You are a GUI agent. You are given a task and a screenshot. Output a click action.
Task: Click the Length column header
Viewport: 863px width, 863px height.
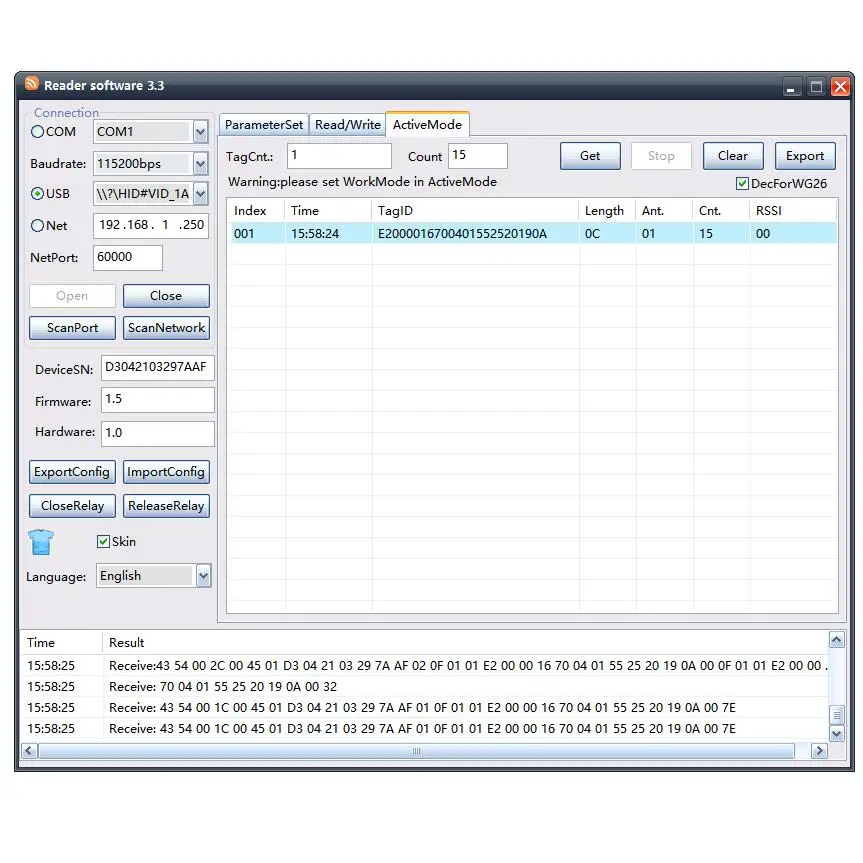pyautogui.click(x=607, y=211)
